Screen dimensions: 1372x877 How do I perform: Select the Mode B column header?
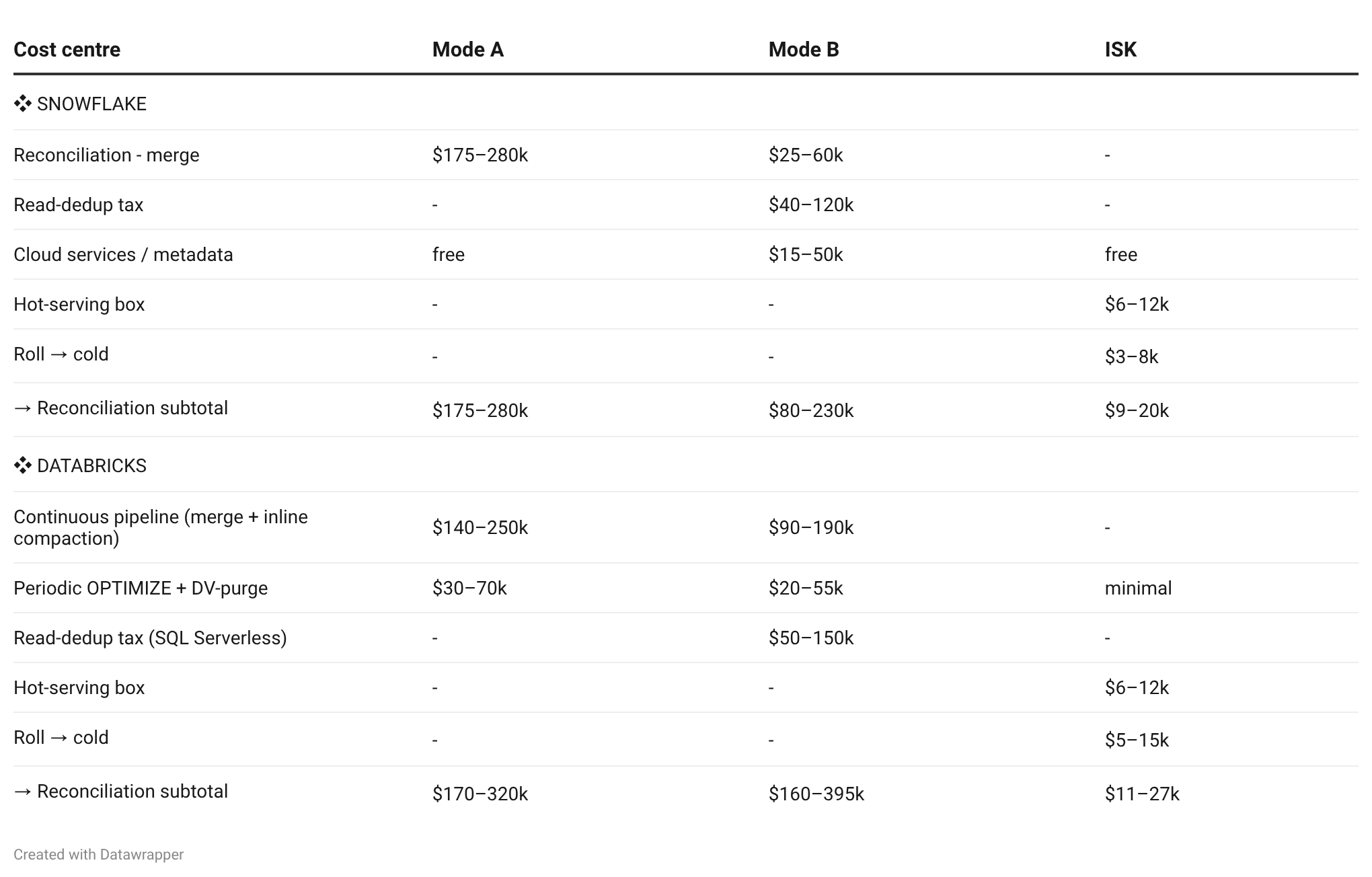(804, 49)
